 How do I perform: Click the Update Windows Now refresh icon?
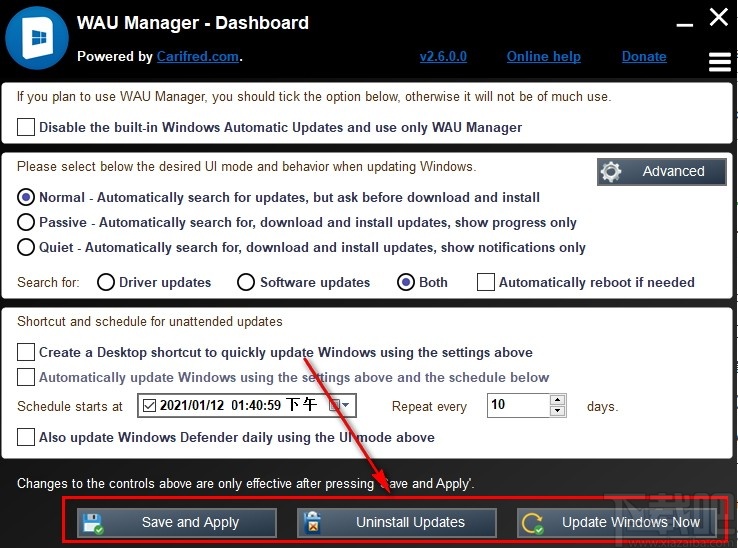click(x=533, y=523)
